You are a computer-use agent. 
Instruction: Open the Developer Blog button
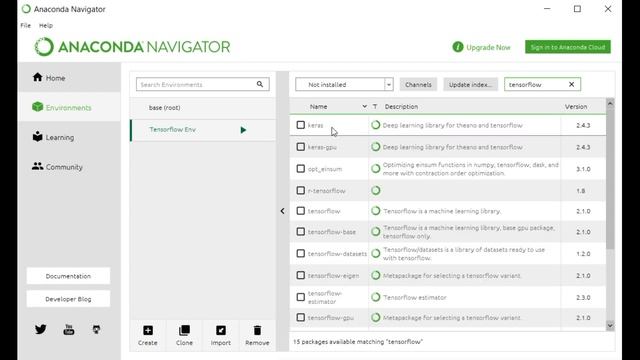point(68,299)
